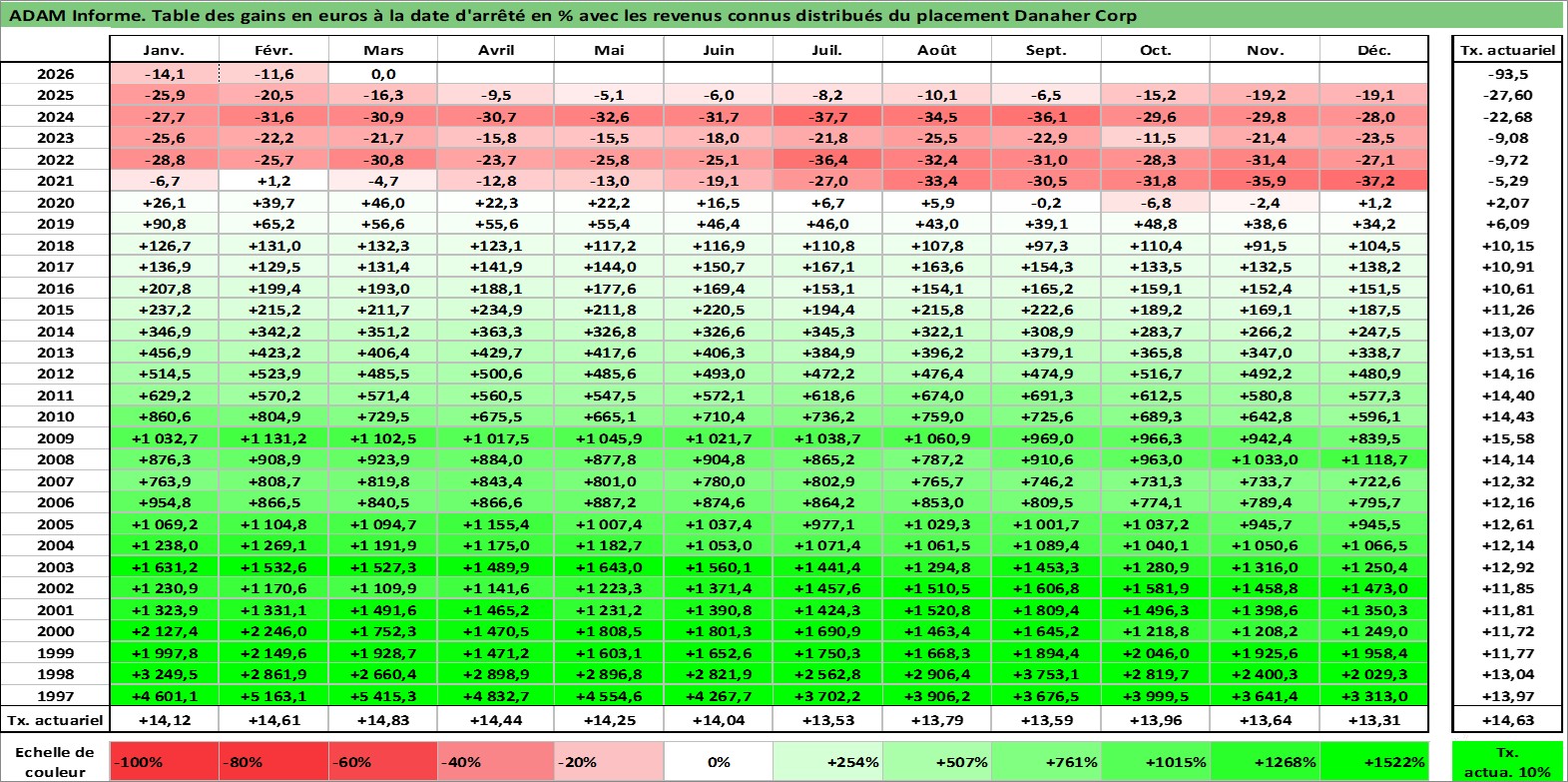Click the +1 643,0 cell in 2003
The width and height of the screenshot is (1568, 782).
pyautogui.click(x=609, y=567)
